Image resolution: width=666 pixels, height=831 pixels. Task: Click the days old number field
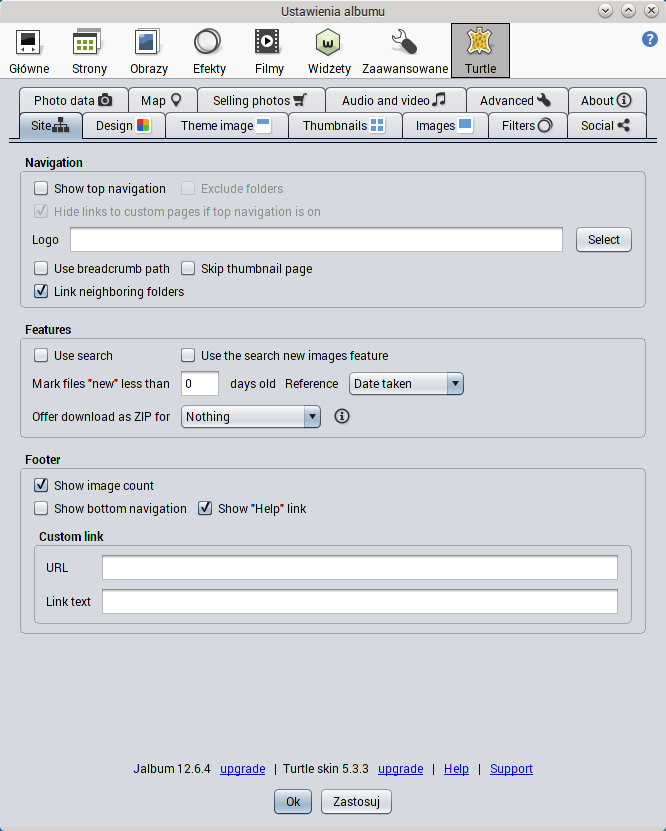pyautogui.click(x=200, y=384)
